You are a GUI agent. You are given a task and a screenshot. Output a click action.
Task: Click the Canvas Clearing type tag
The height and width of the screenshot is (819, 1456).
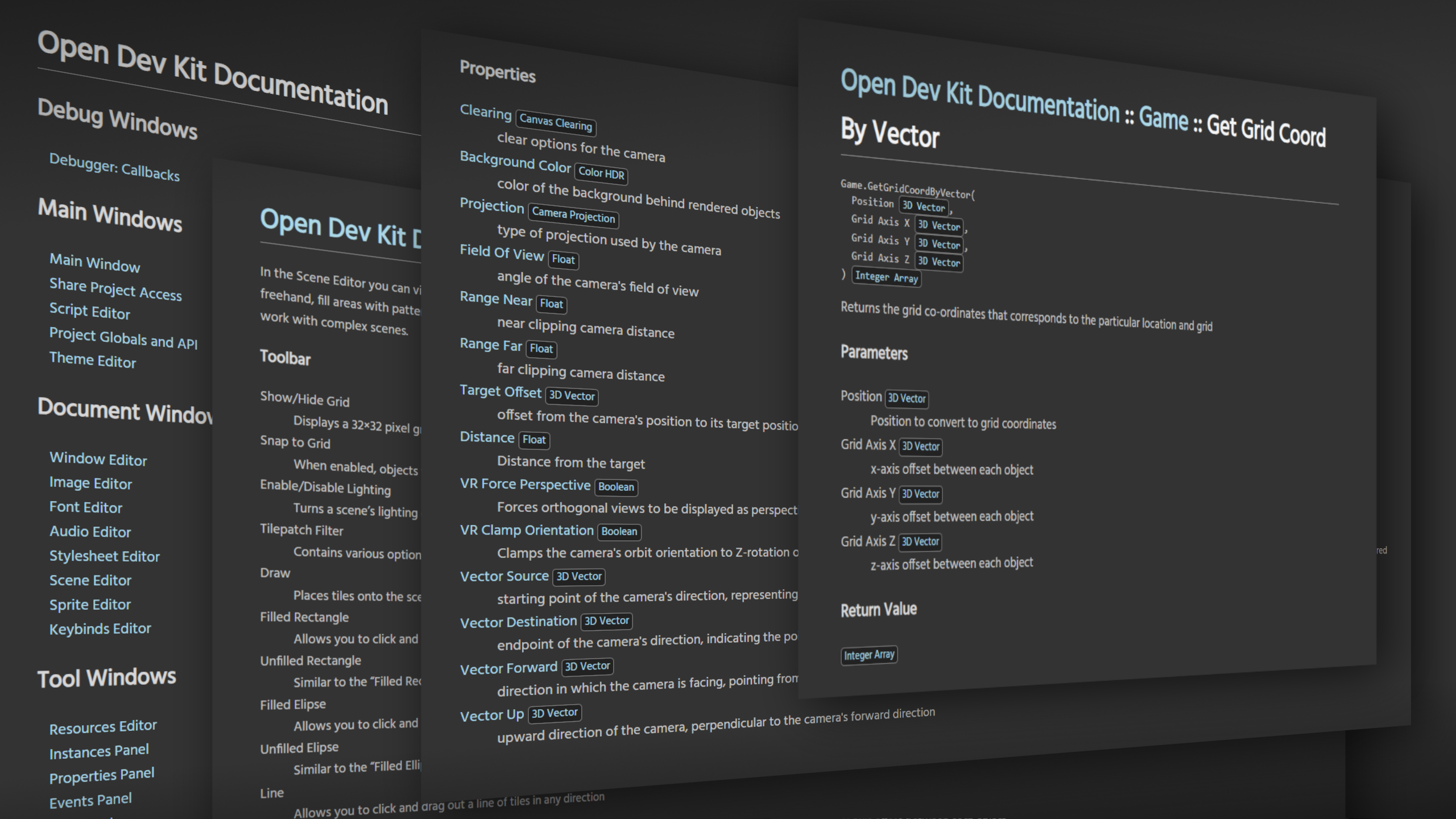click(556, 122)
